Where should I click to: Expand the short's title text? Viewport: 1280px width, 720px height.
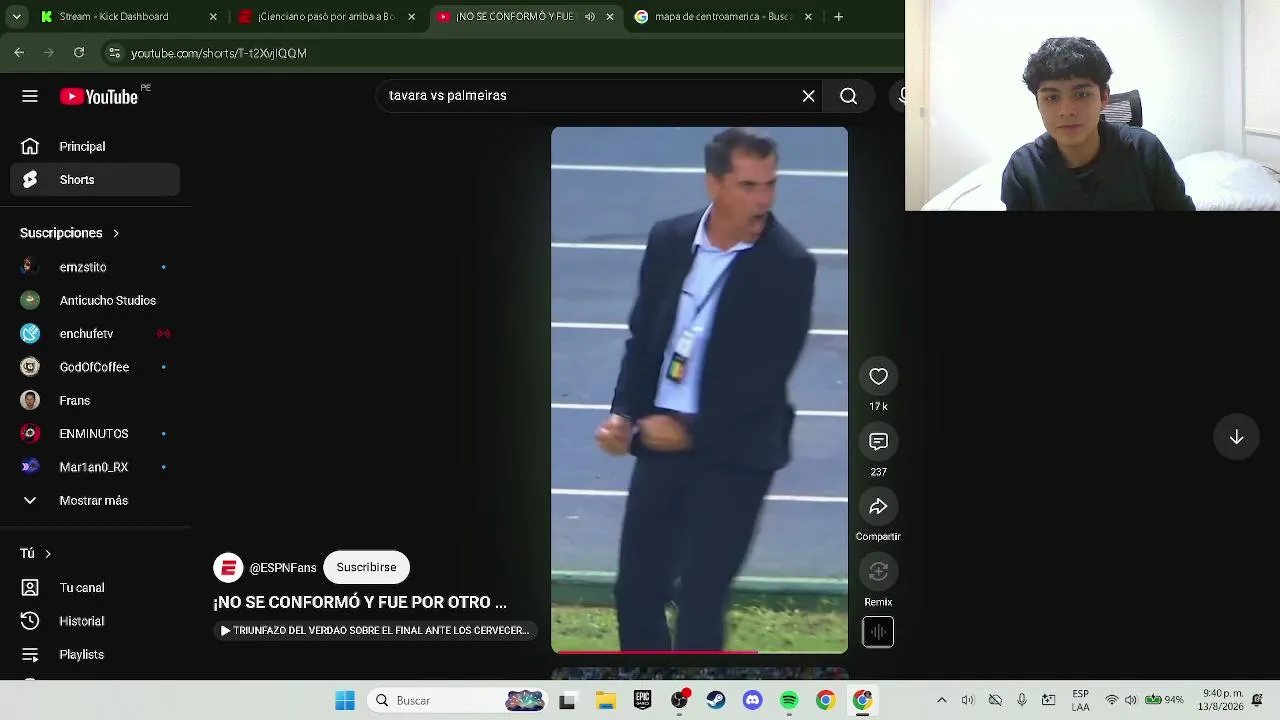pyautogui.click(x=360, y=603)
